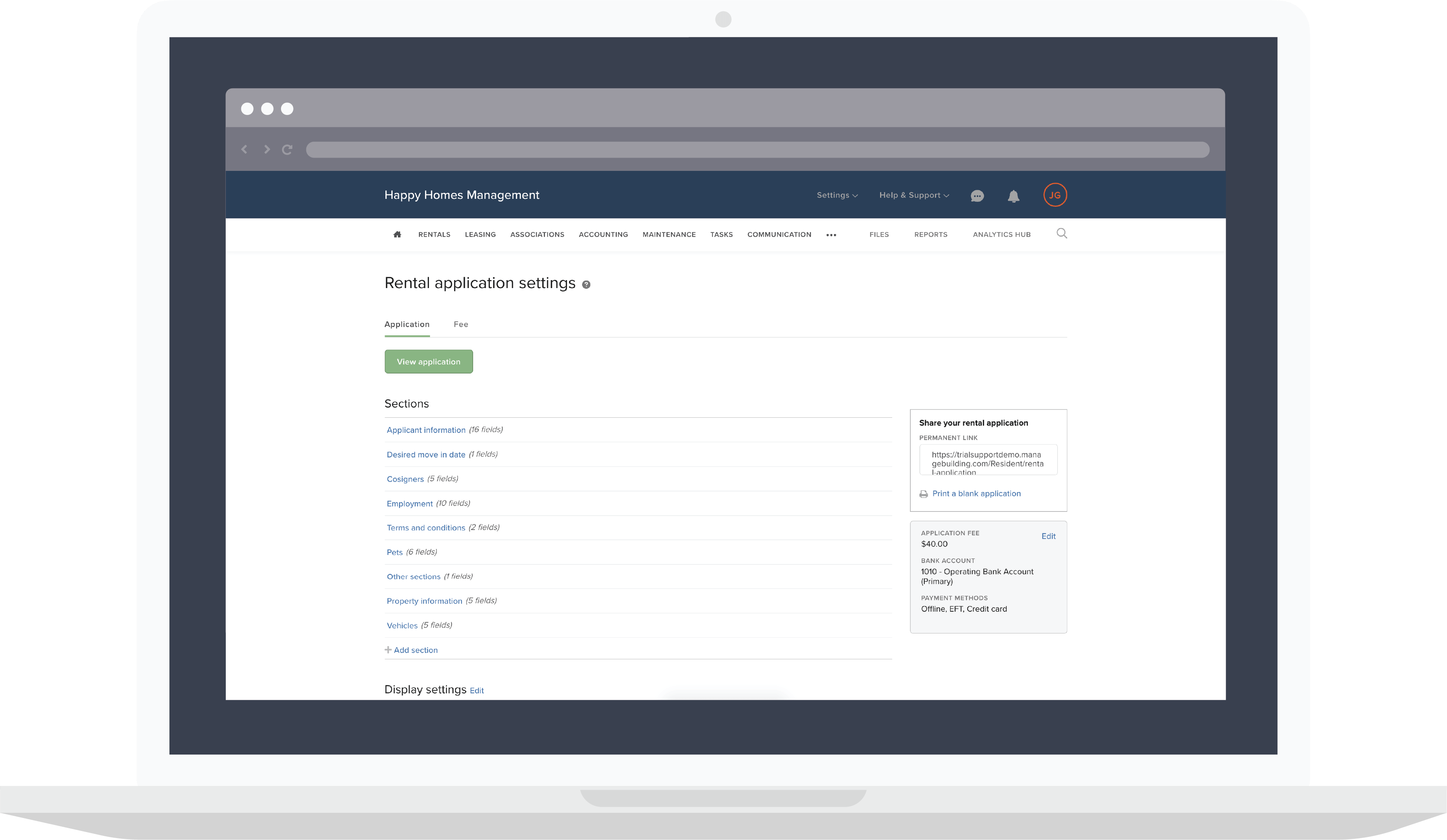
Task: Open the Analytics Hub menu item
Action: point(1001,234)
